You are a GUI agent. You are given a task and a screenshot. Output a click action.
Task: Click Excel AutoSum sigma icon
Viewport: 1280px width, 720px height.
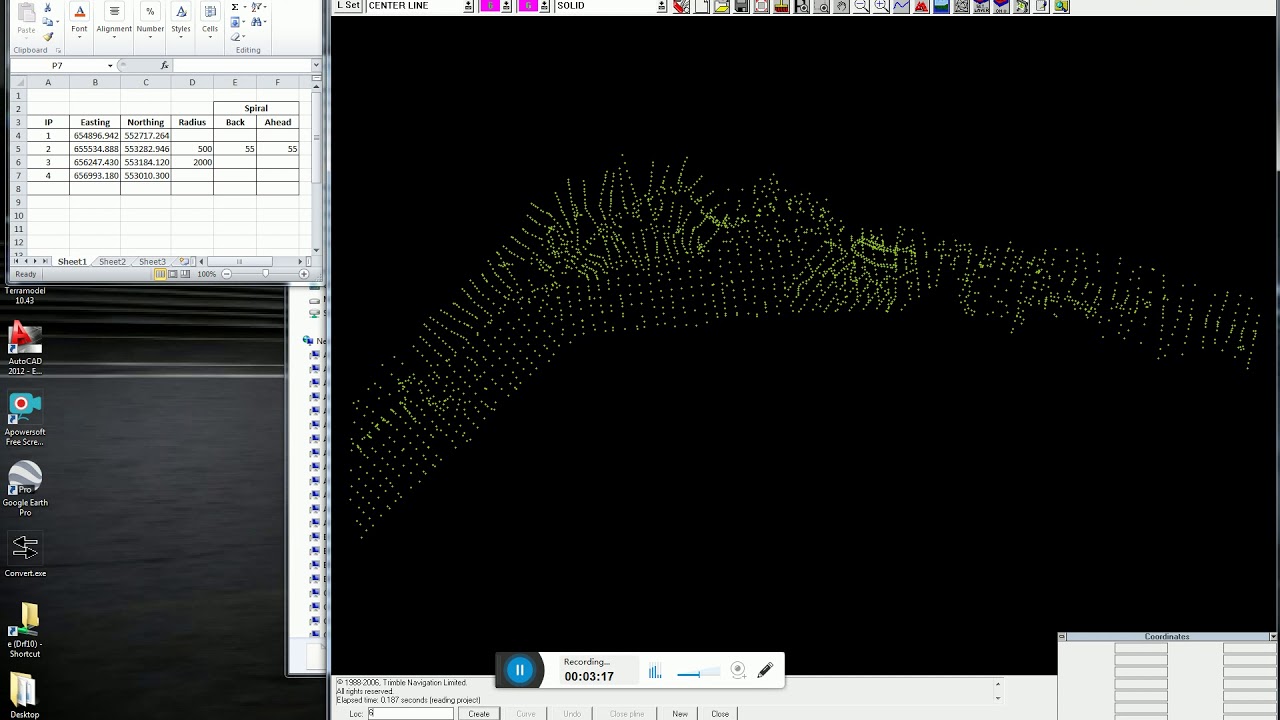[x=236, y=7]
